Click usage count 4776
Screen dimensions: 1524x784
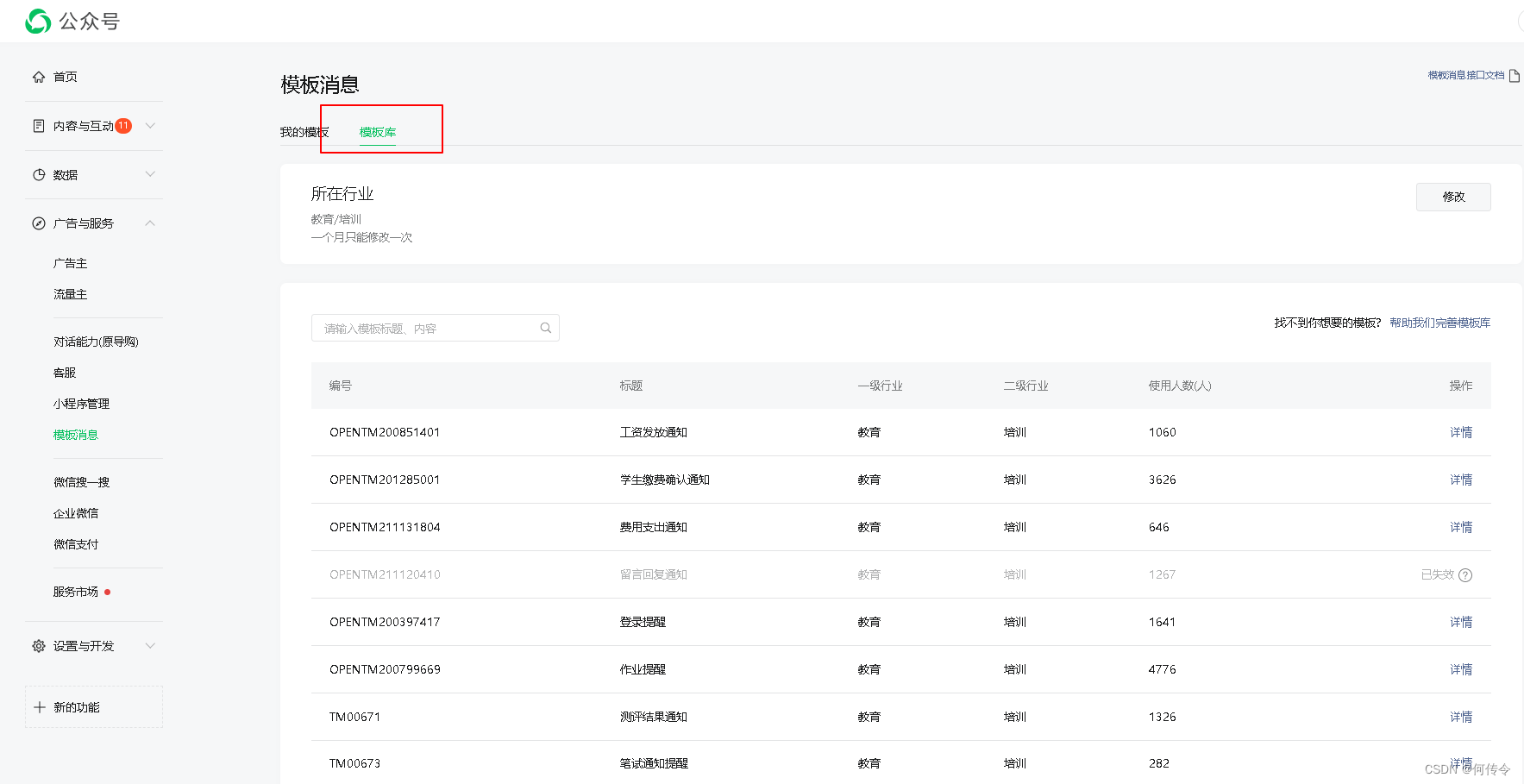coord(1162,669)
